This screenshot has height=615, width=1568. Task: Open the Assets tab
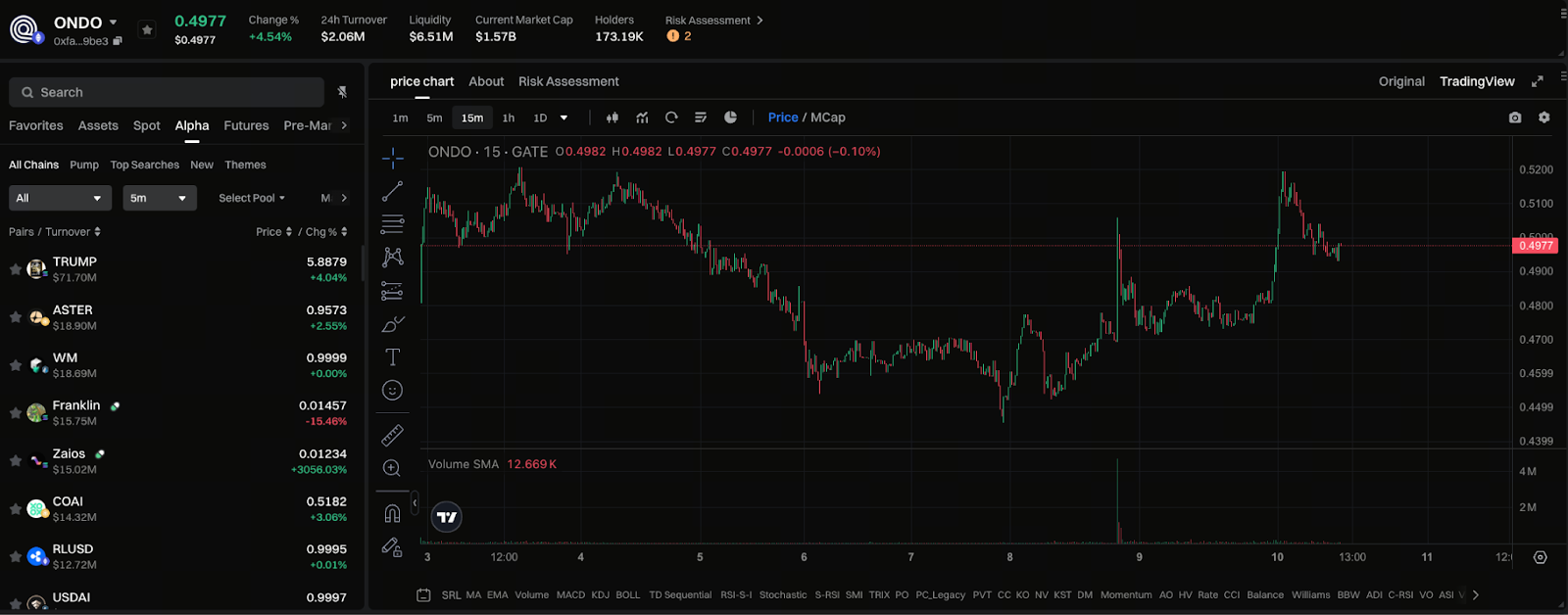[98, 125]
